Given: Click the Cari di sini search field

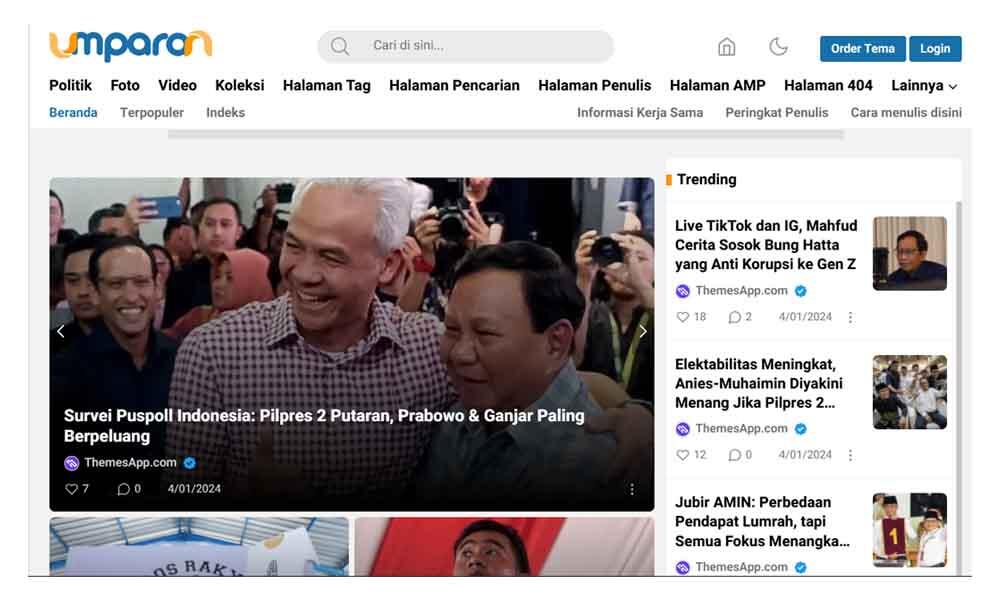Looking at the screenshot, I should click(x=480, y=46).
